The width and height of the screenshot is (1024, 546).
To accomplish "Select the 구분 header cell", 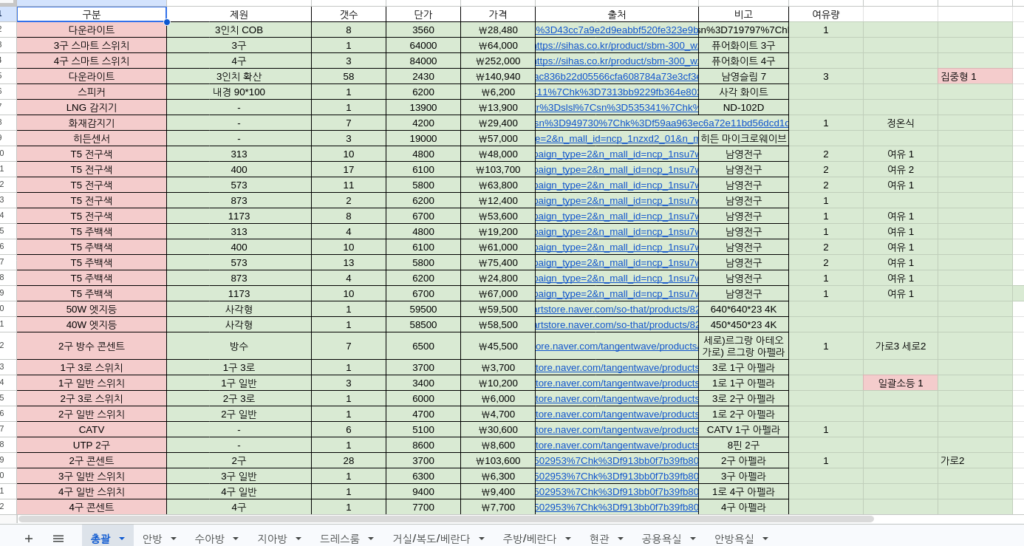I will click(x=91, y=14).
